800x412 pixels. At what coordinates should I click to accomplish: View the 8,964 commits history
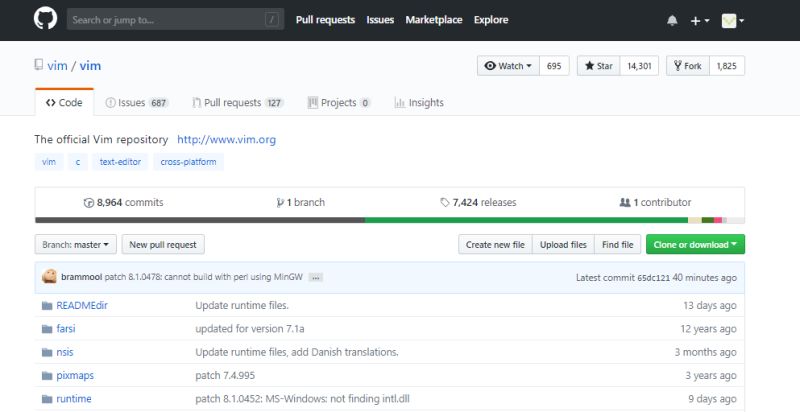coord(123,202)
